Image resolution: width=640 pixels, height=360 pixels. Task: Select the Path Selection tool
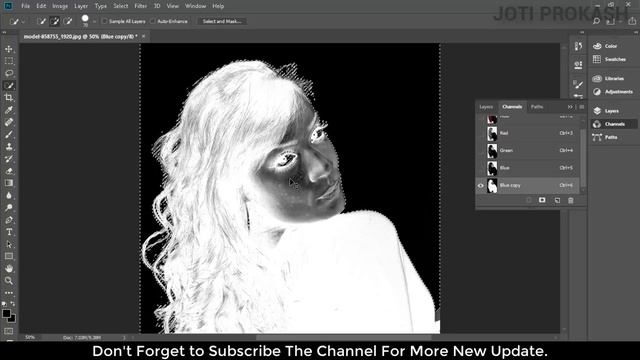pyautogui.click(x=9, y=244)
